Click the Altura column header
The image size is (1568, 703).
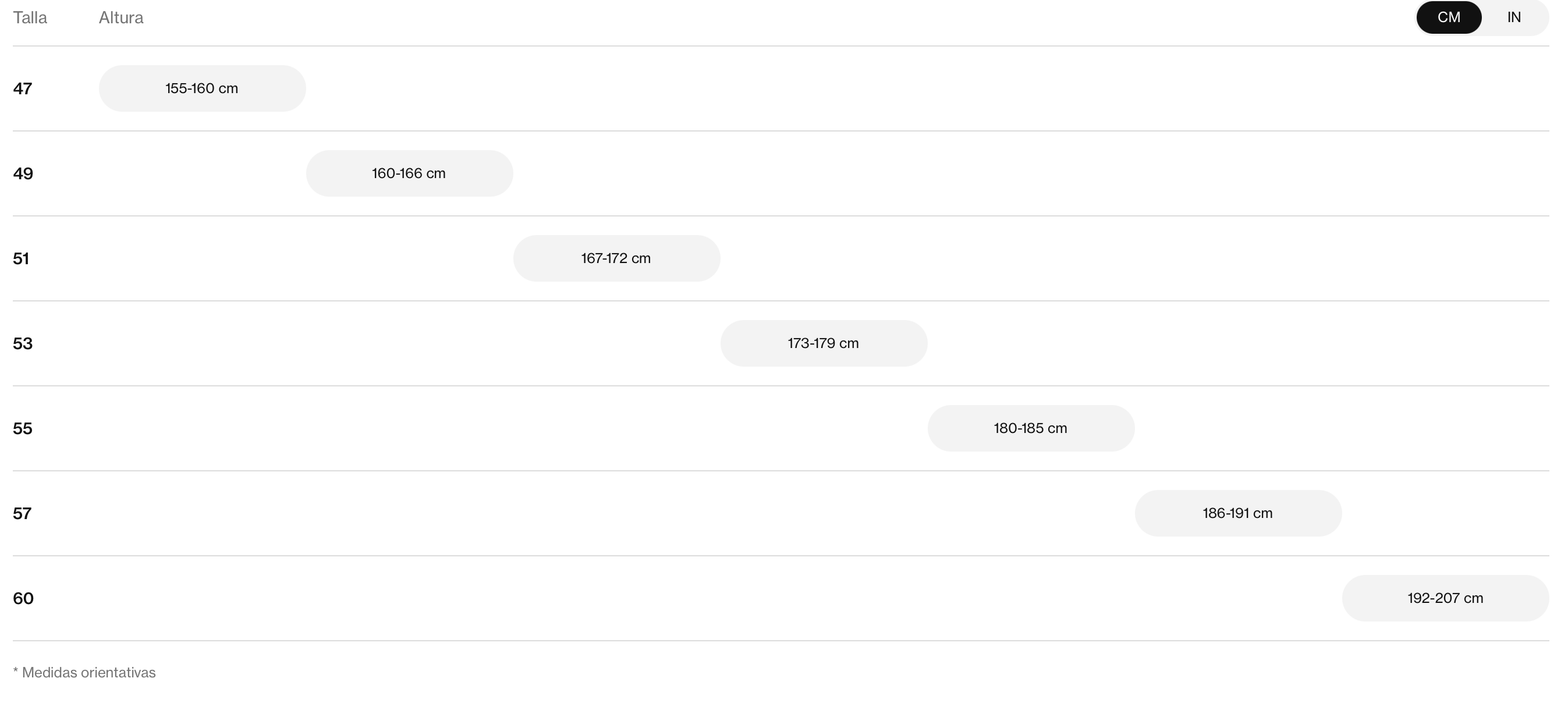(x=121, y=17)
